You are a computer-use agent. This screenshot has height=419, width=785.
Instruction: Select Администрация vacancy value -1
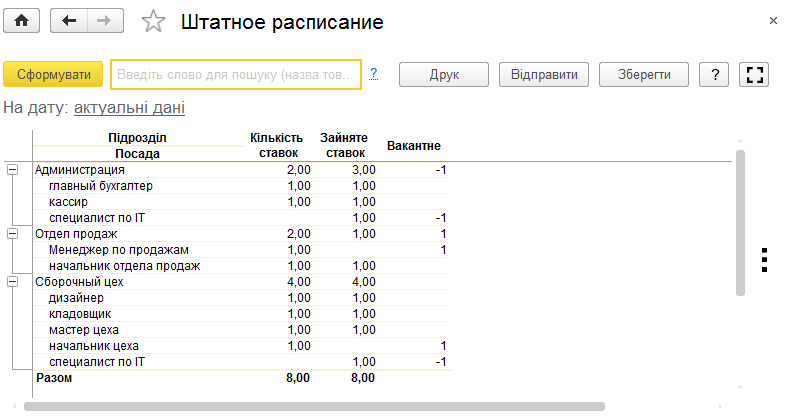(x=441, y=170)
